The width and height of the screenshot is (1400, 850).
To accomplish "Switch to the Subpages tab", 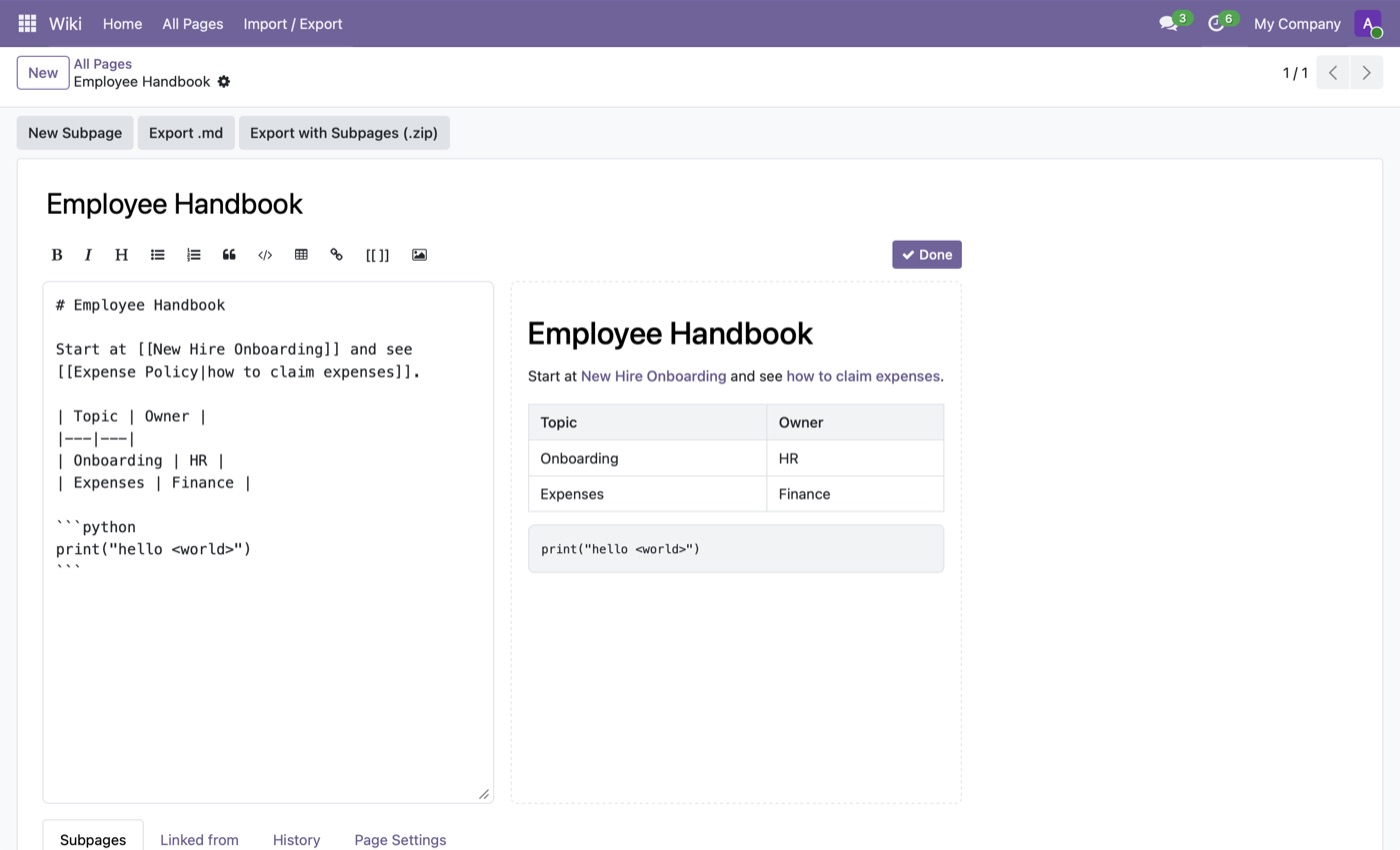I will pyautogui.click(x=93, y=840).
